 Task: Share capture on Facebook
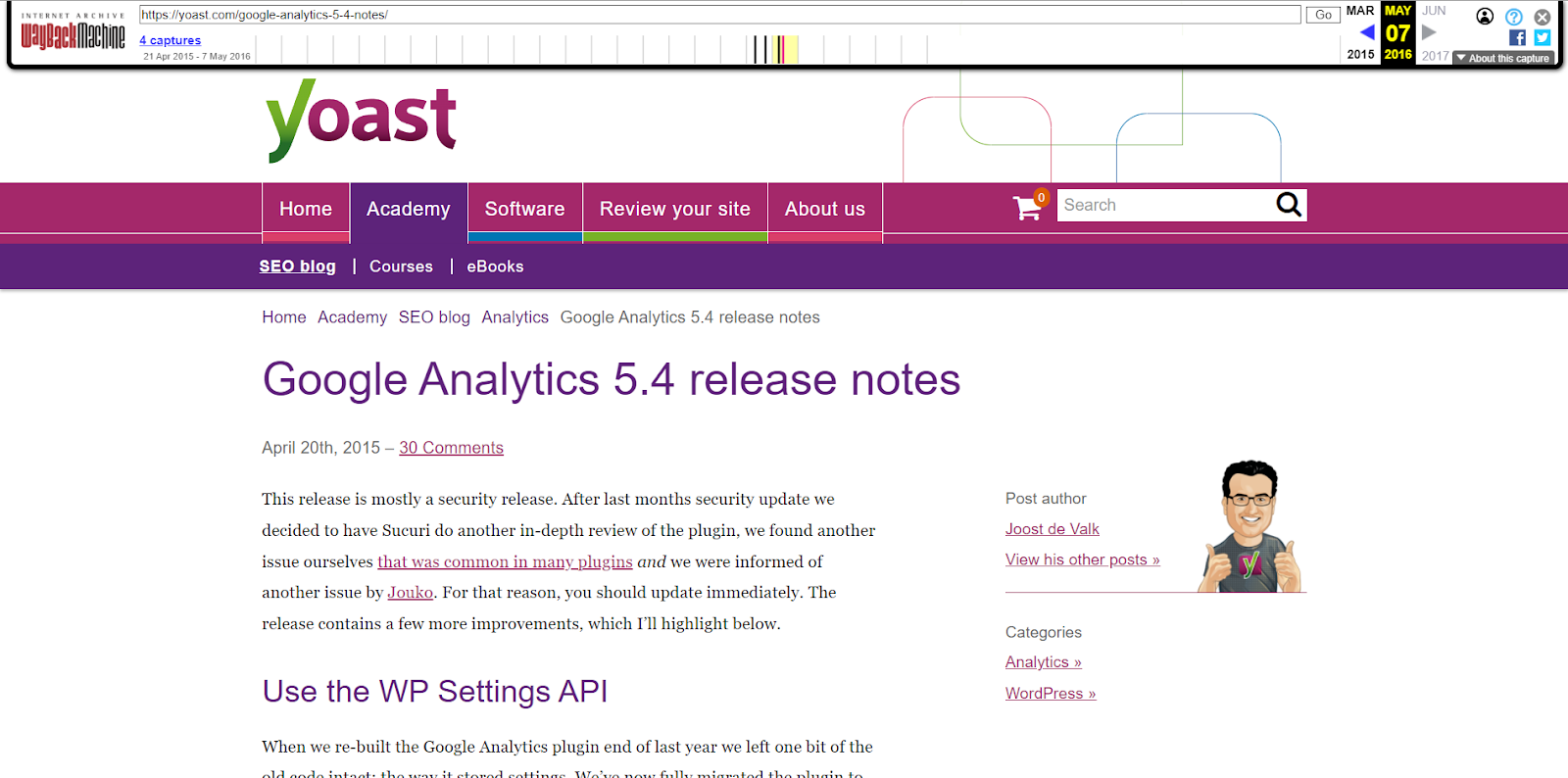pos(1517,37)
